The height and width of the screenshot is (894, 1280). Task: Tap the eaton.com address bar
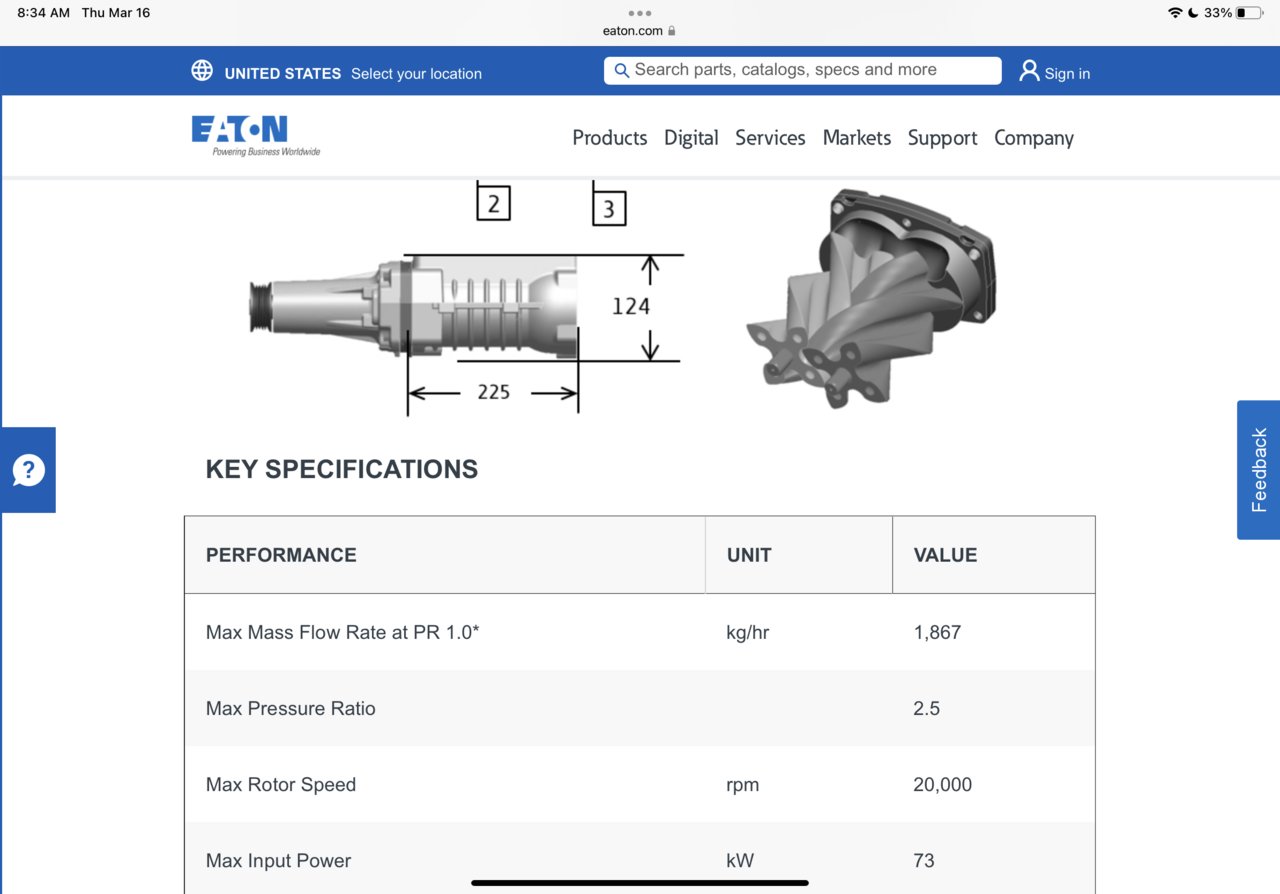tap(640, 31)
